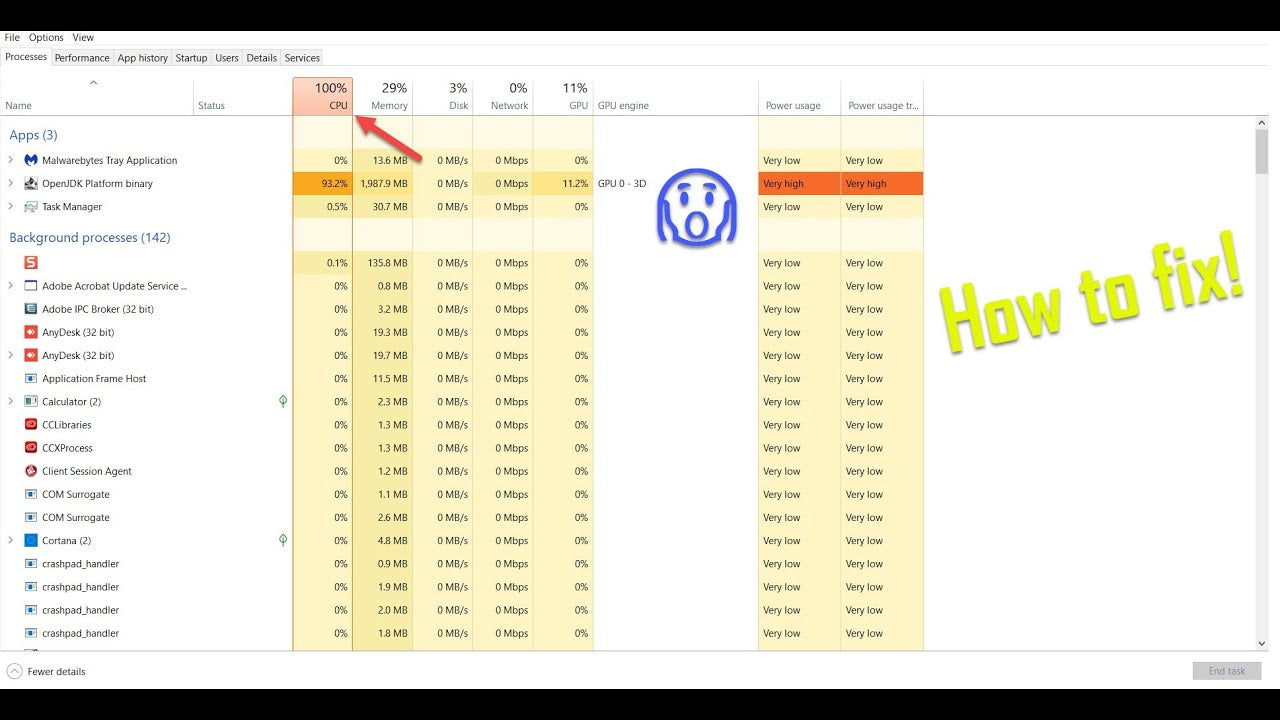Expand the Cortana (2) process group
This screenshot has height=720, width=1280.
coord(11,541)
